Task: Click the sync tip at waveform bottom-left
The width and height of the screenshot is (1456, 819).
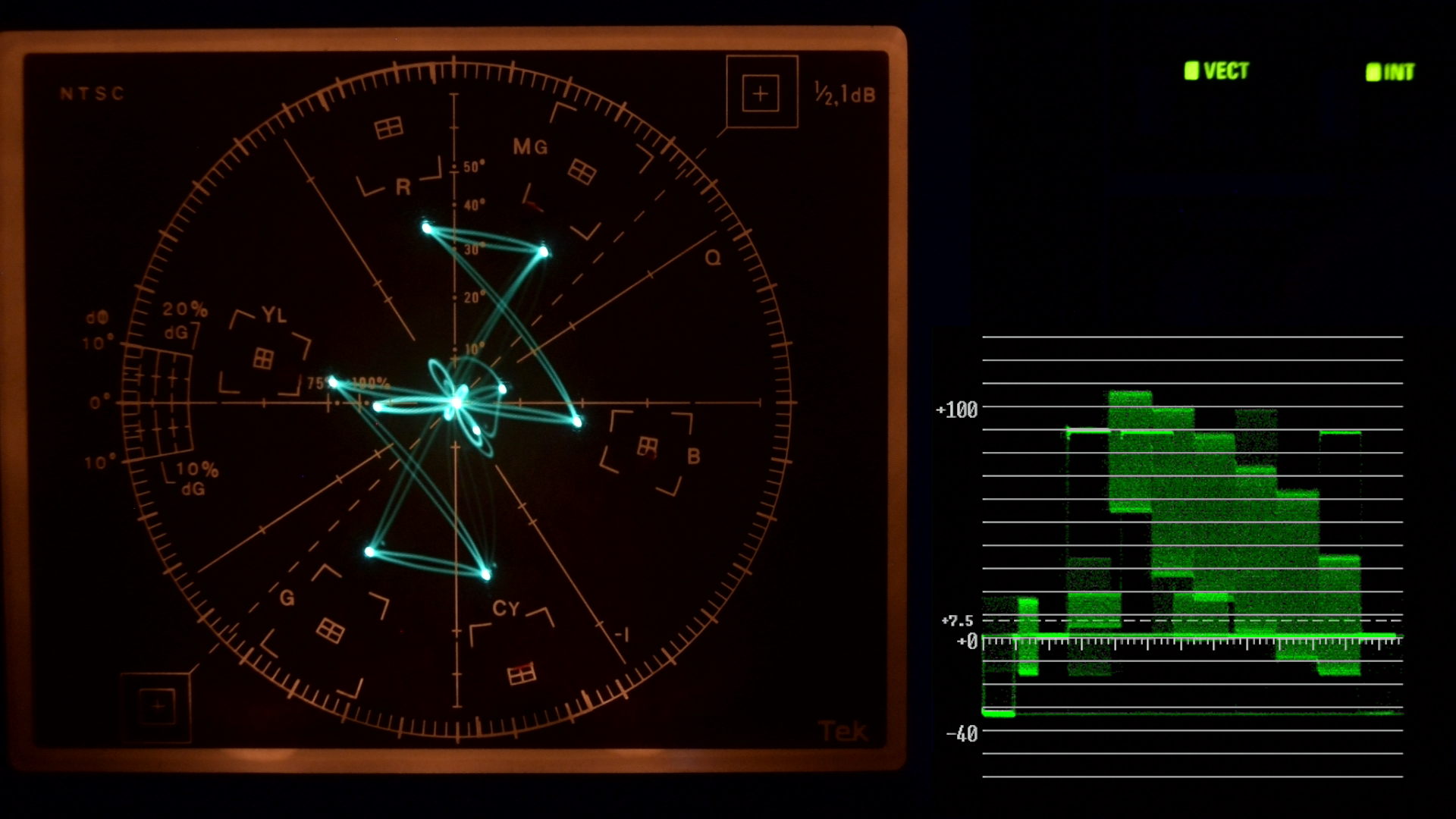Action: 999,713
